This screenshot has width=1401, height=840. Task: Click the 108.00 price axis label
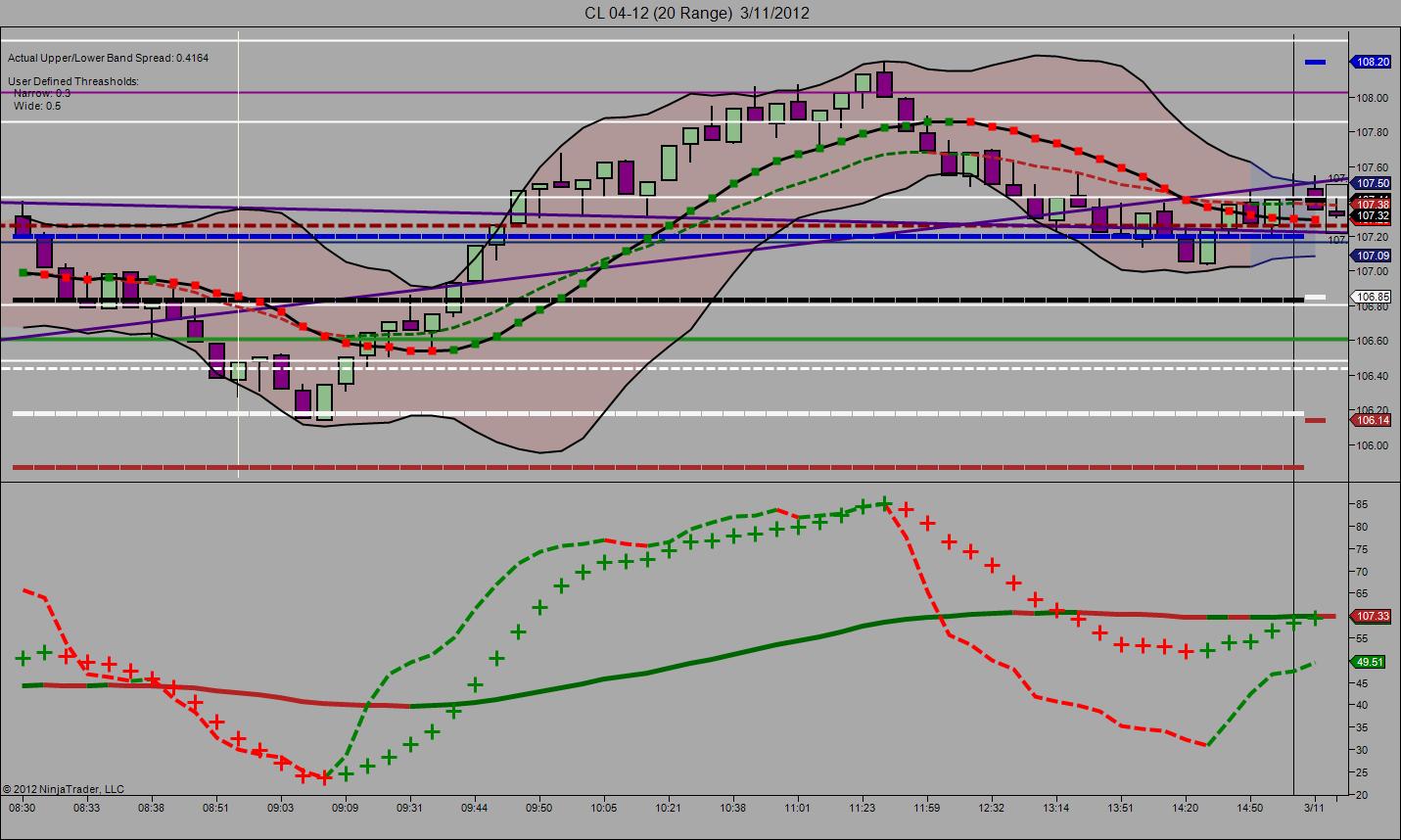1373,98
